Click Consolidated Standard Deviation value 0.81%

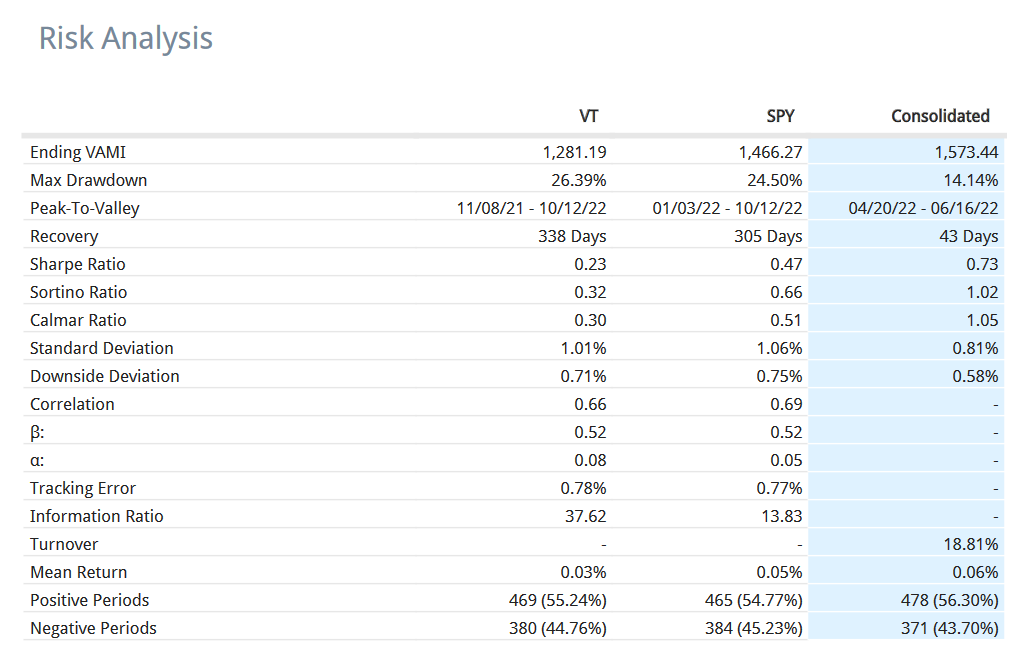tap(975, 348)
